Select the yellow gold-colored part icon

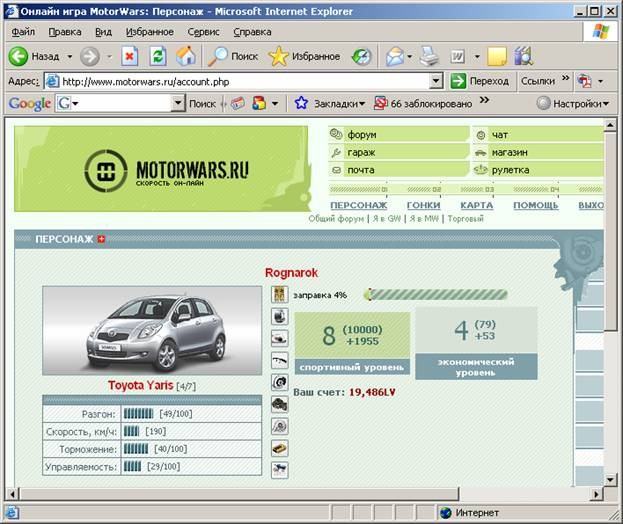pyautogui.click(x=280, y=449)
